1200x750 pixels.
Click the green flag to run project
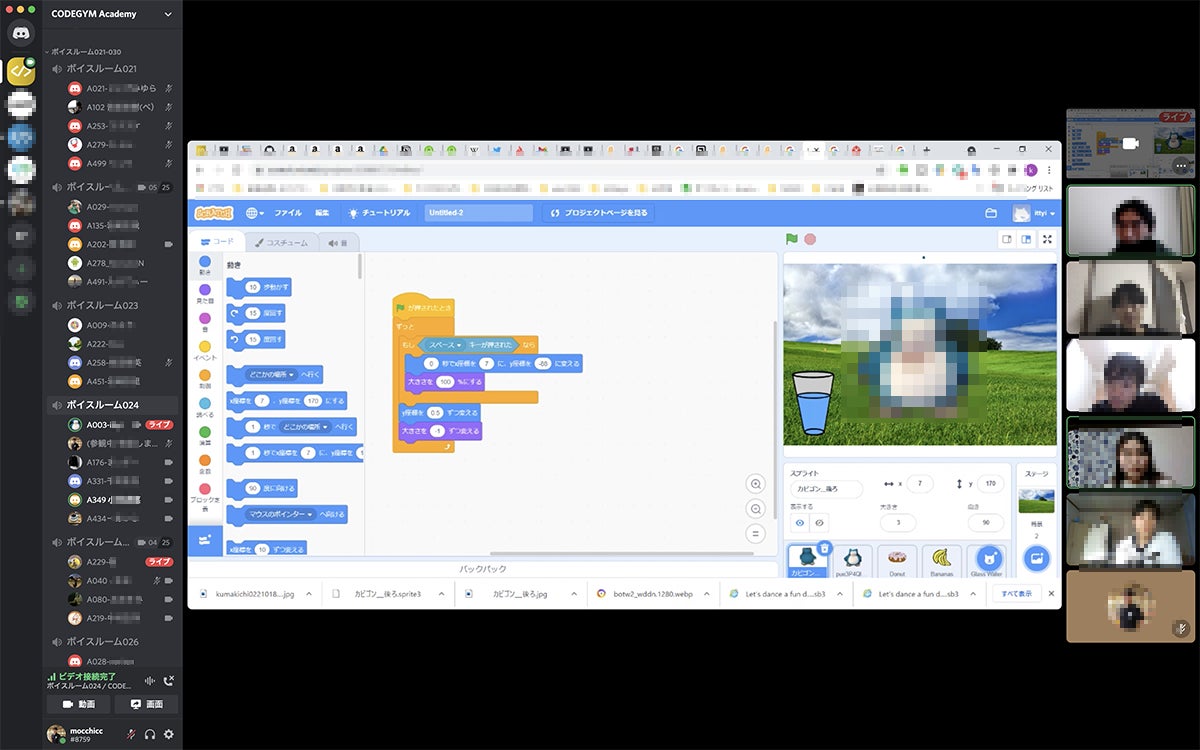tap(792, 239)
